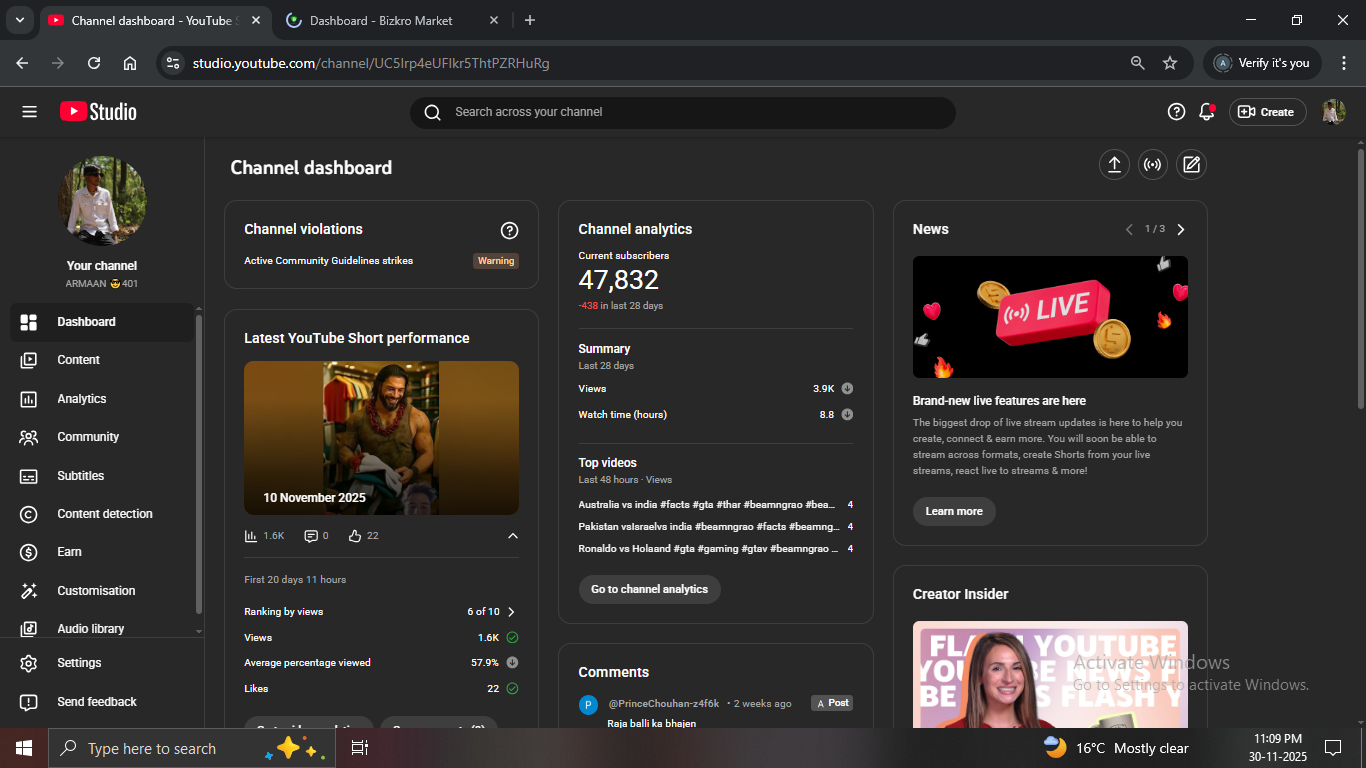Click the help question mark in header
Viewport: 1366px width, 768px height.
1176,112
